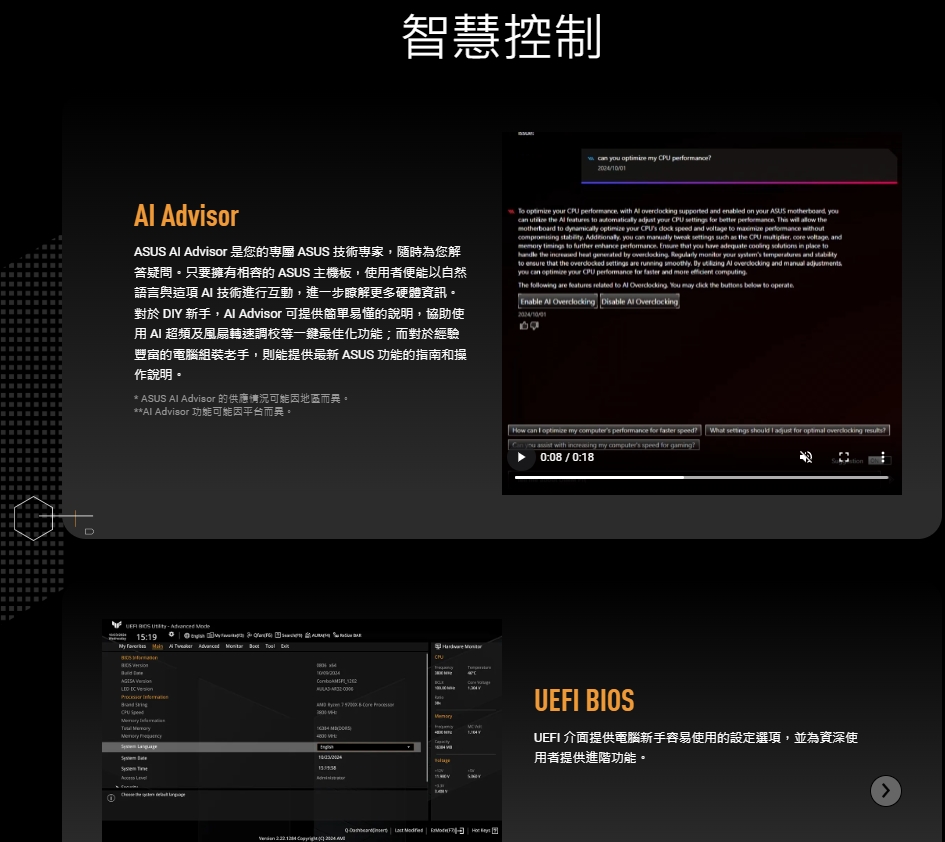Open the video's three-dot more options menu
The height and width of the screenshot is (842, 945).
click(x=883, y=457)
